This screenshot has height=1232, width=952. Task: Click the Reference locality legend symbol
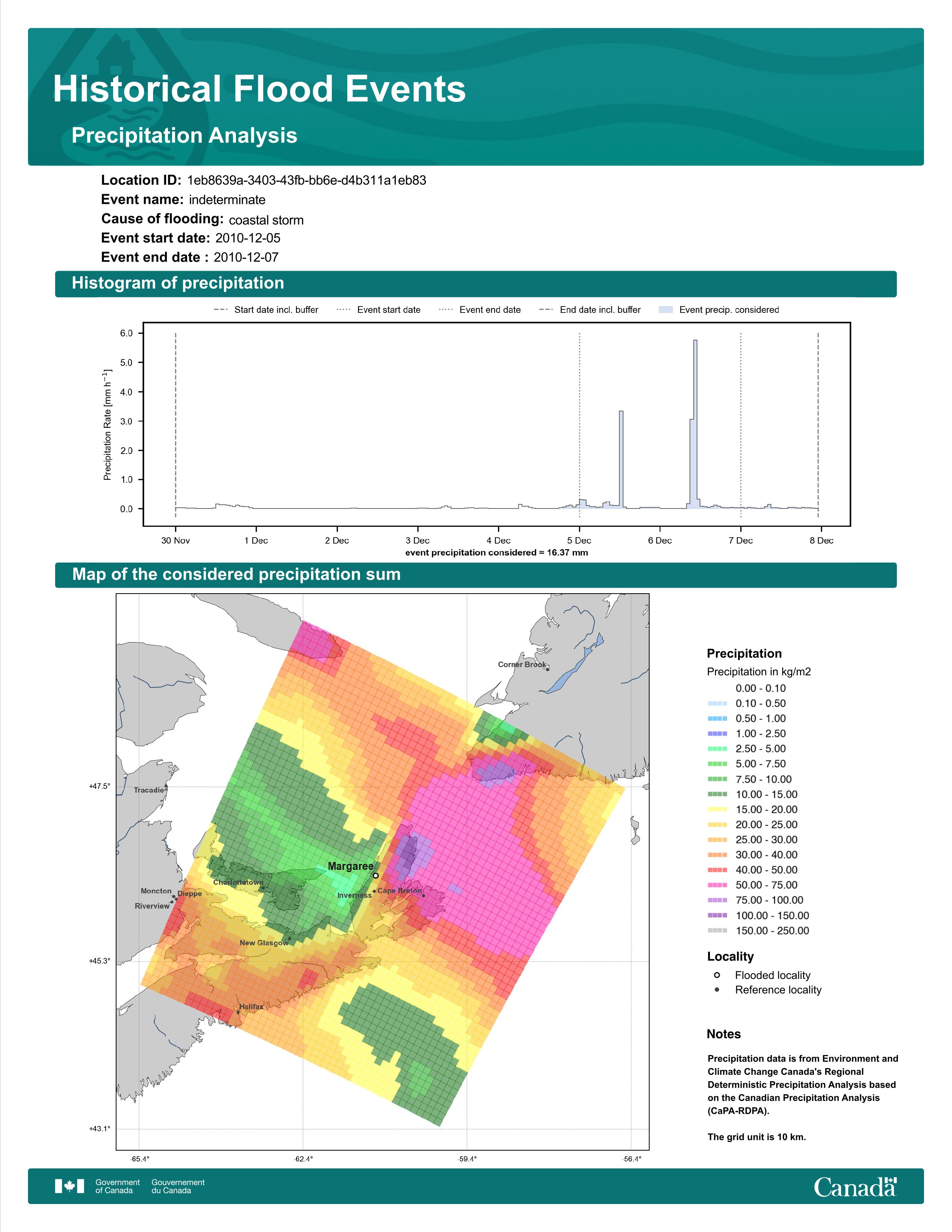click(717, 989)
